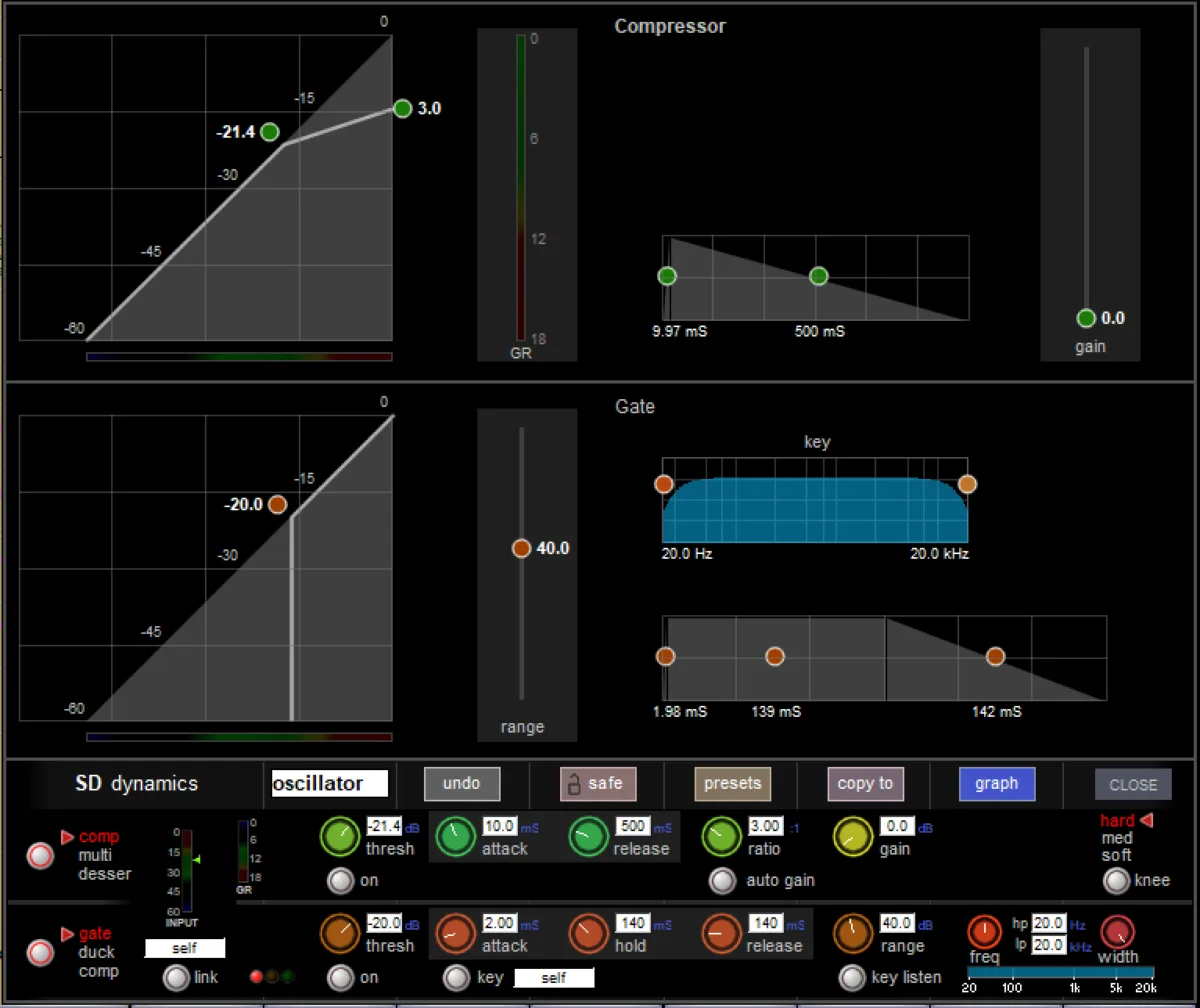
Task: Click the copy to button
Action: tap(866, 784)
